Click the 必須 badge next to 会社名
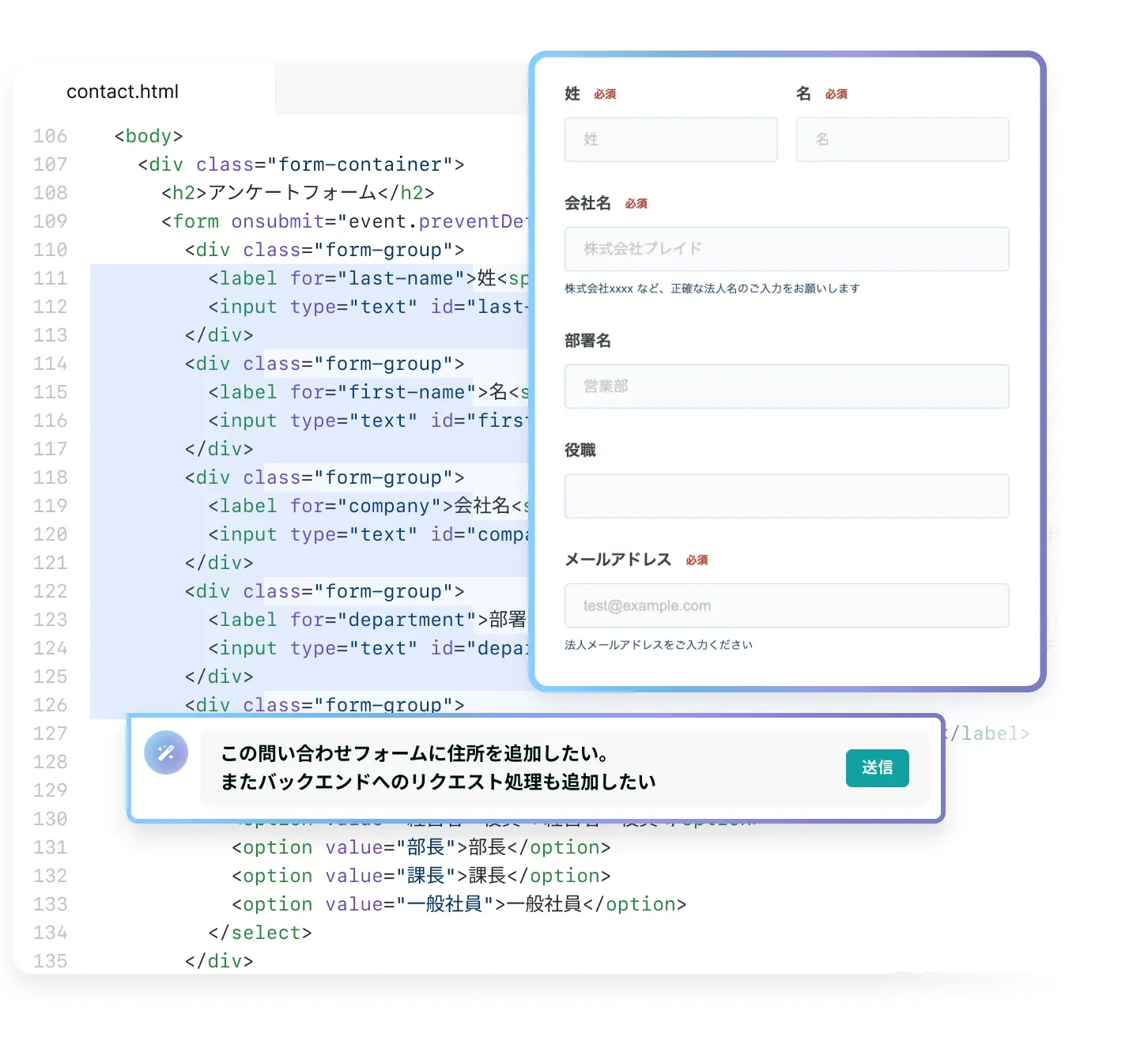Viewport: 1148px width, 1037px height. pos(636,204)
